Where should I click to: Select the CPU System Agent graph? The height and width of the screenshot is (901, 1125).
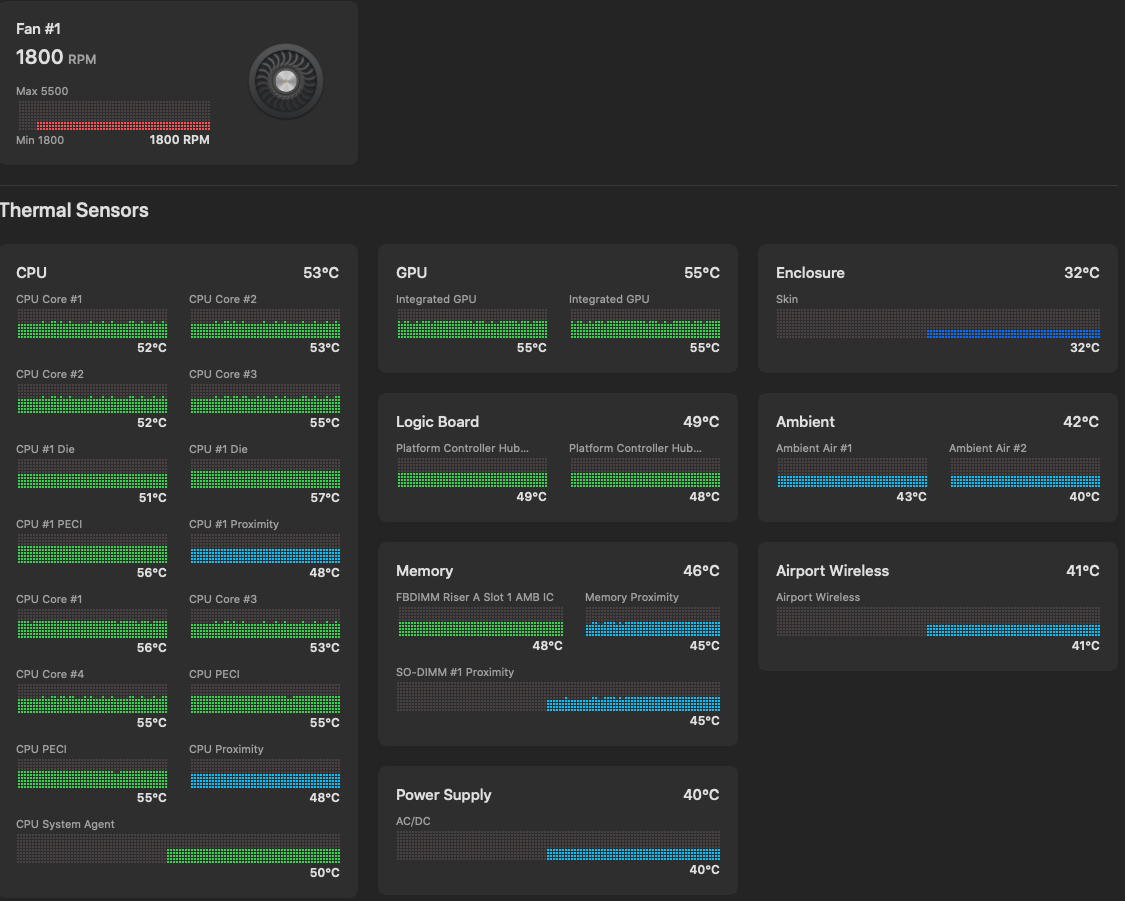pos(179,849)
